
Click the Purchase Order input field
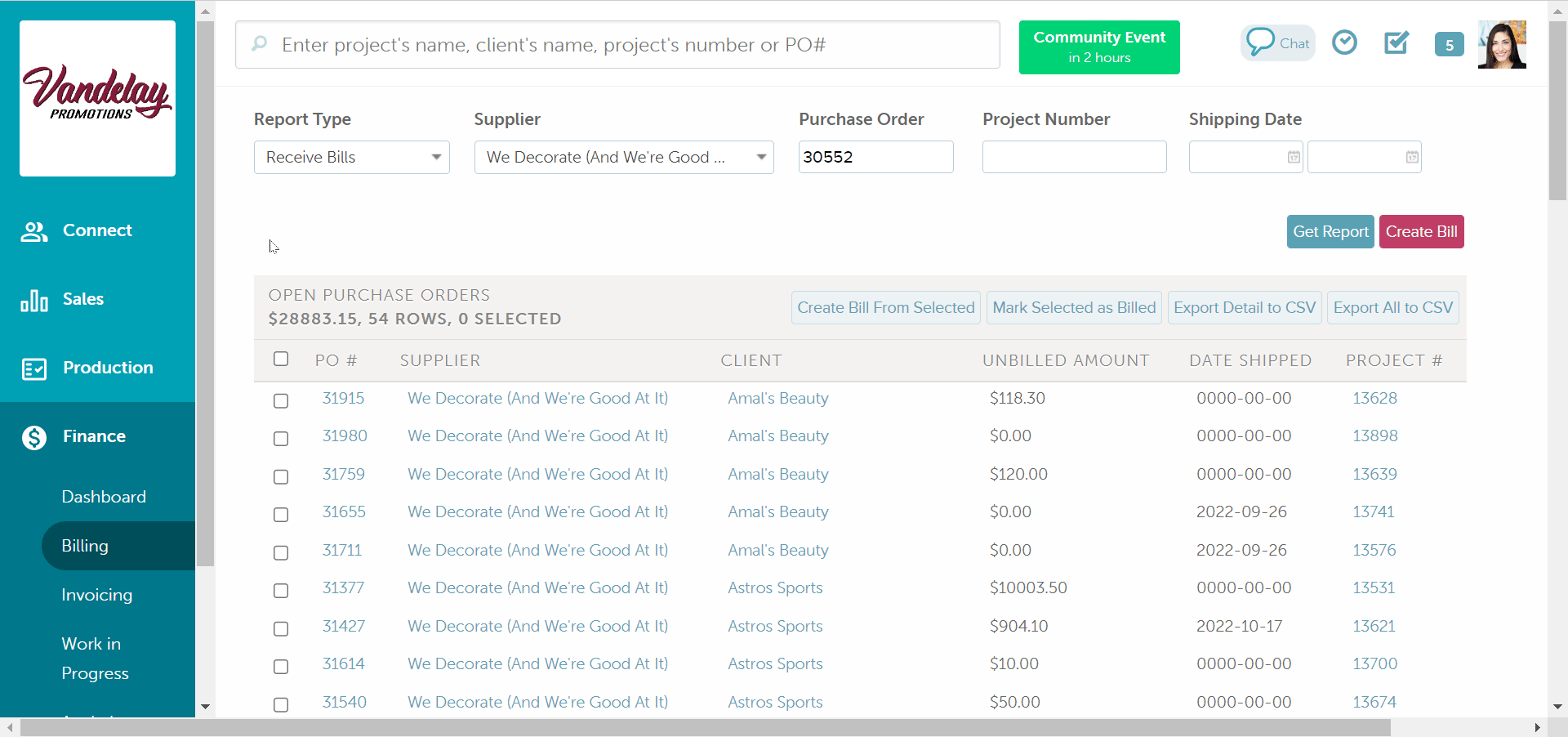pyautogui.click(x=875, y=157)
